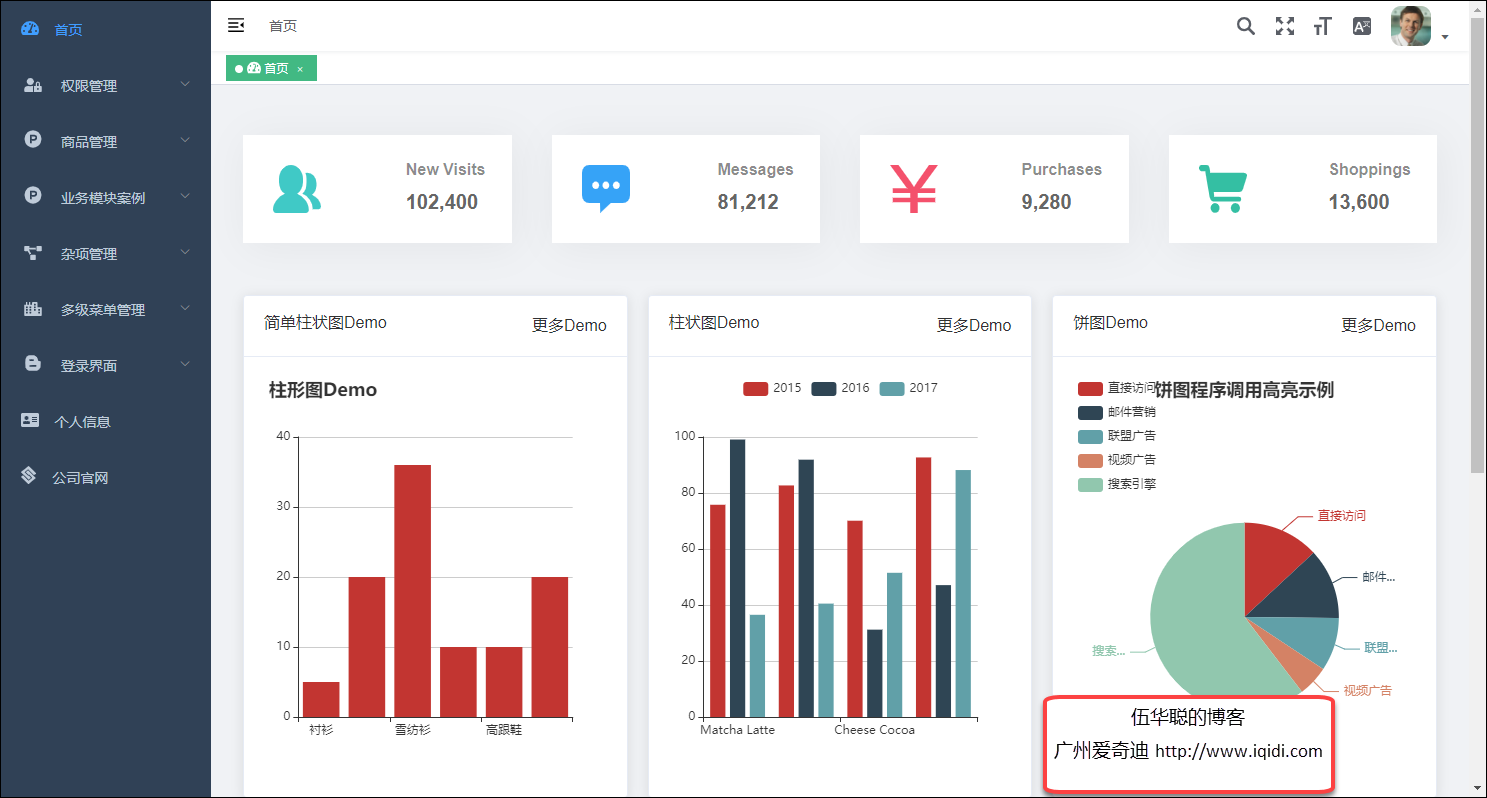Click the language switch icon
Screen dimensions: 1487x798
click(x=1362, y=26)
